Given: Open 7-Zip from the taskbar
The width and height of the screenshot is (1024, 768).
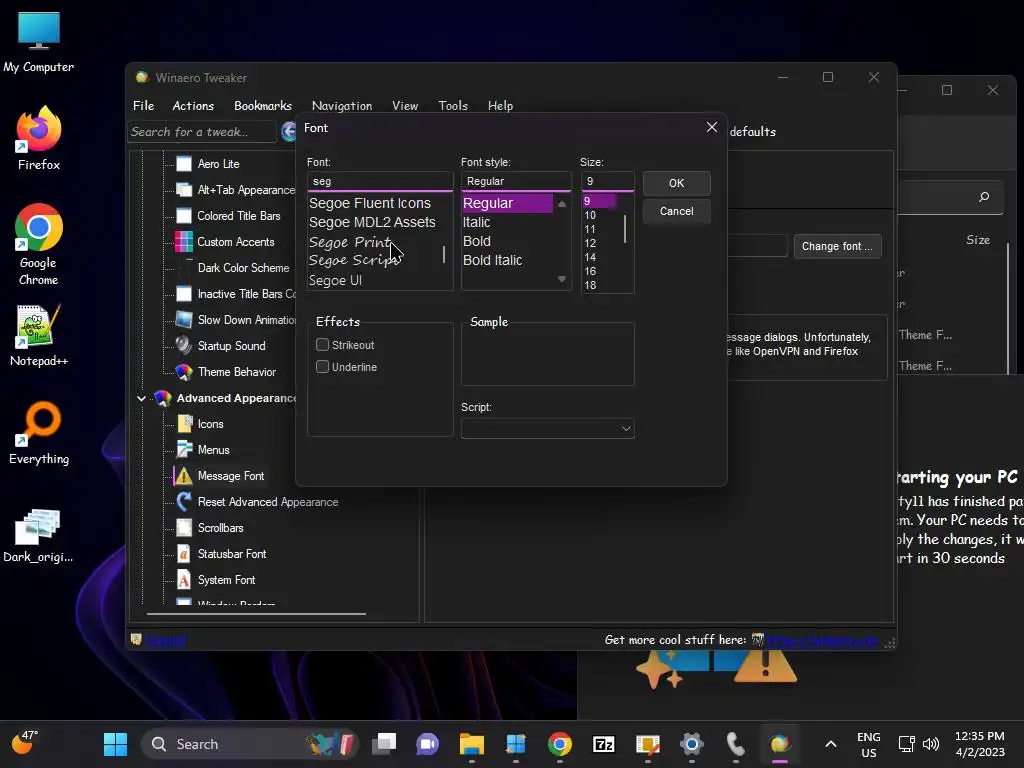Looking at the screenshot, I should pyautogui.click(x=603, y=744).
